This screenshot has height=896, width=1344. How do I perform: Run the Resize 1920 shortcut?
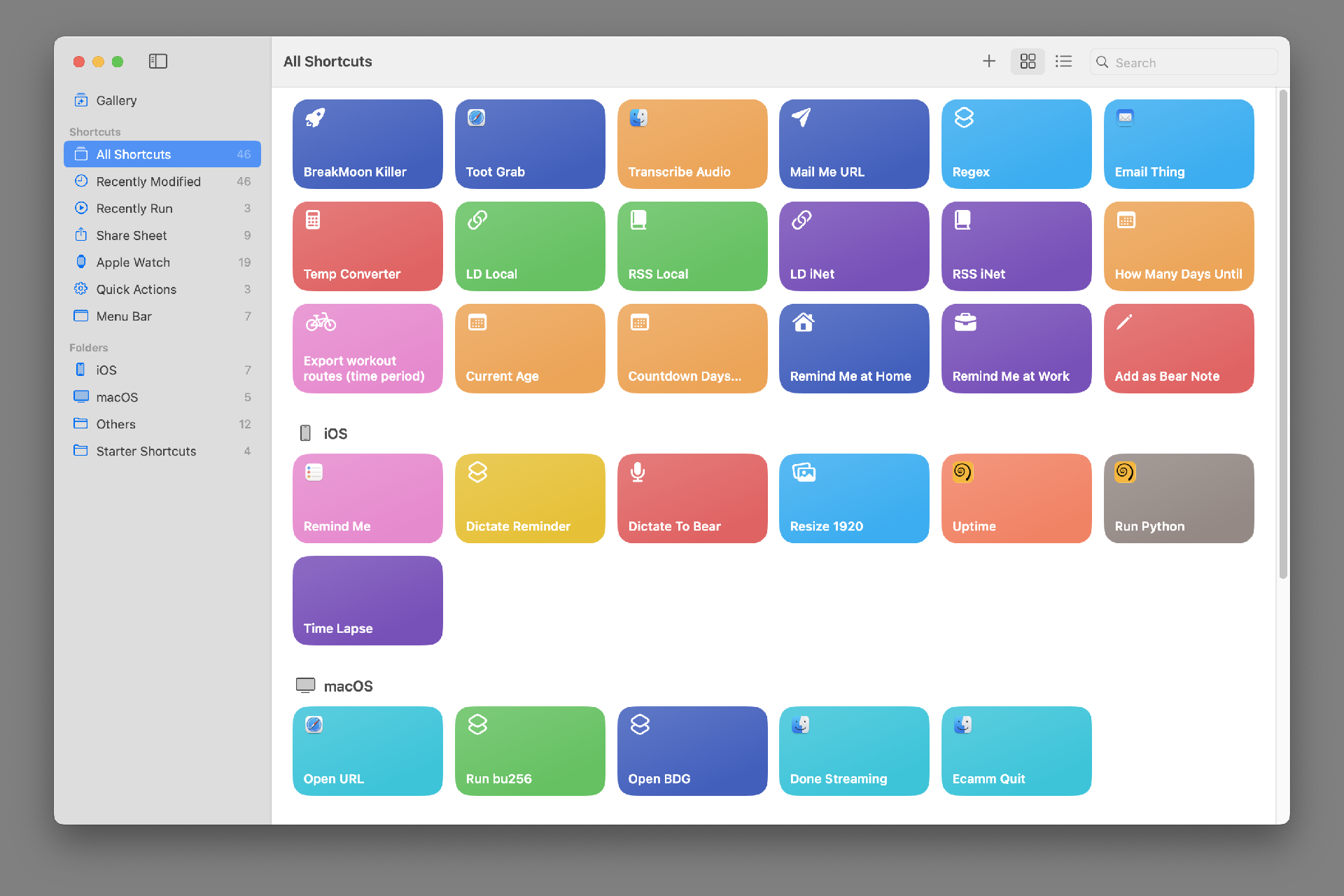(853, 498)
